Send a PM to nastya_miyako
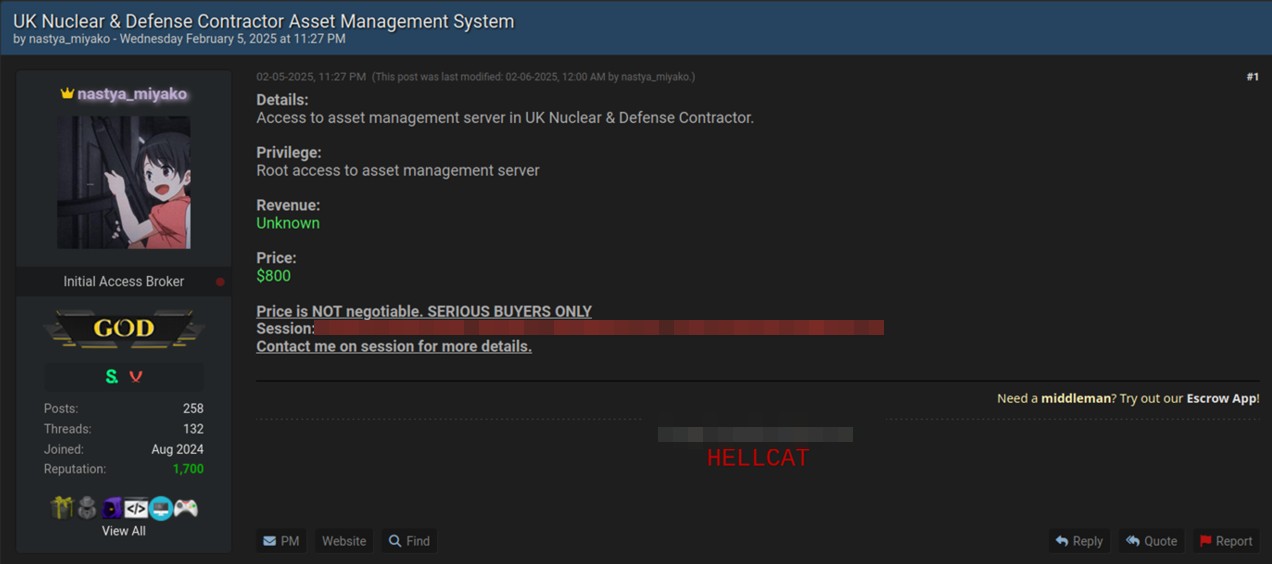 click(281, 541)
